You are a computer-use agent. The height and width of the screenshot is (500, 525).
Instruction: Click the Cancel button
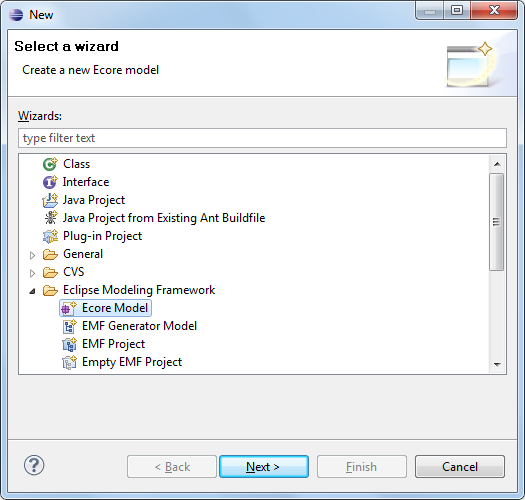pos(460,467)
